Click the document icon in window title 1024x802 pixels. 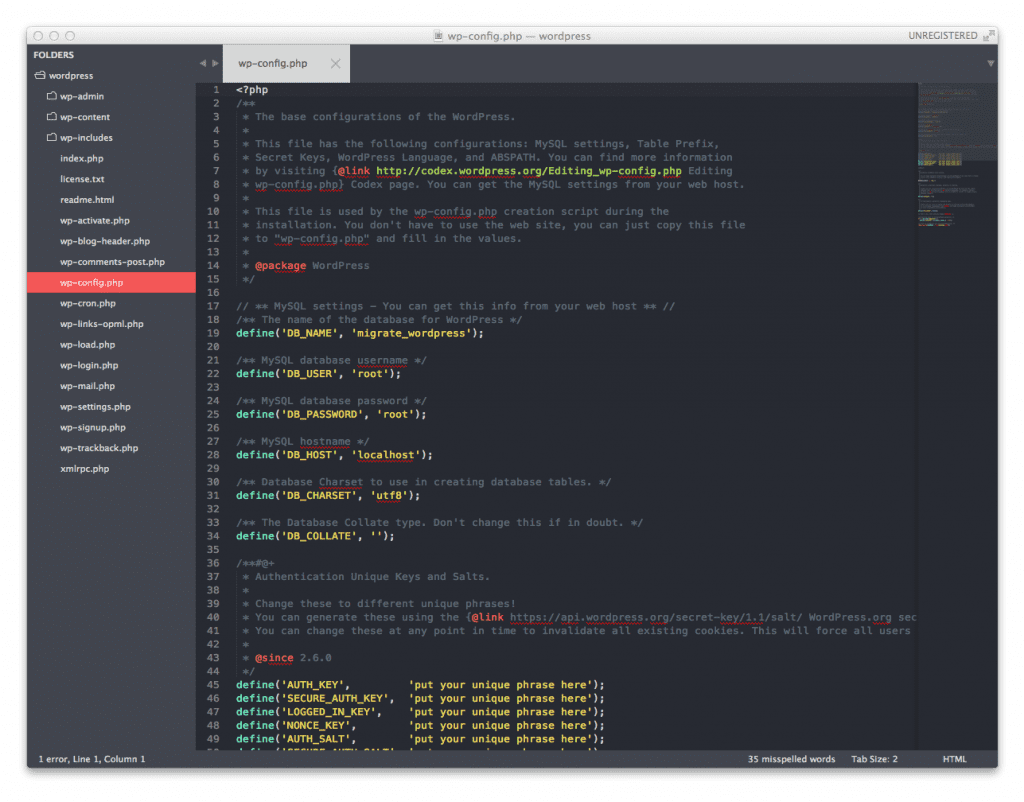[x=438, y=35]
